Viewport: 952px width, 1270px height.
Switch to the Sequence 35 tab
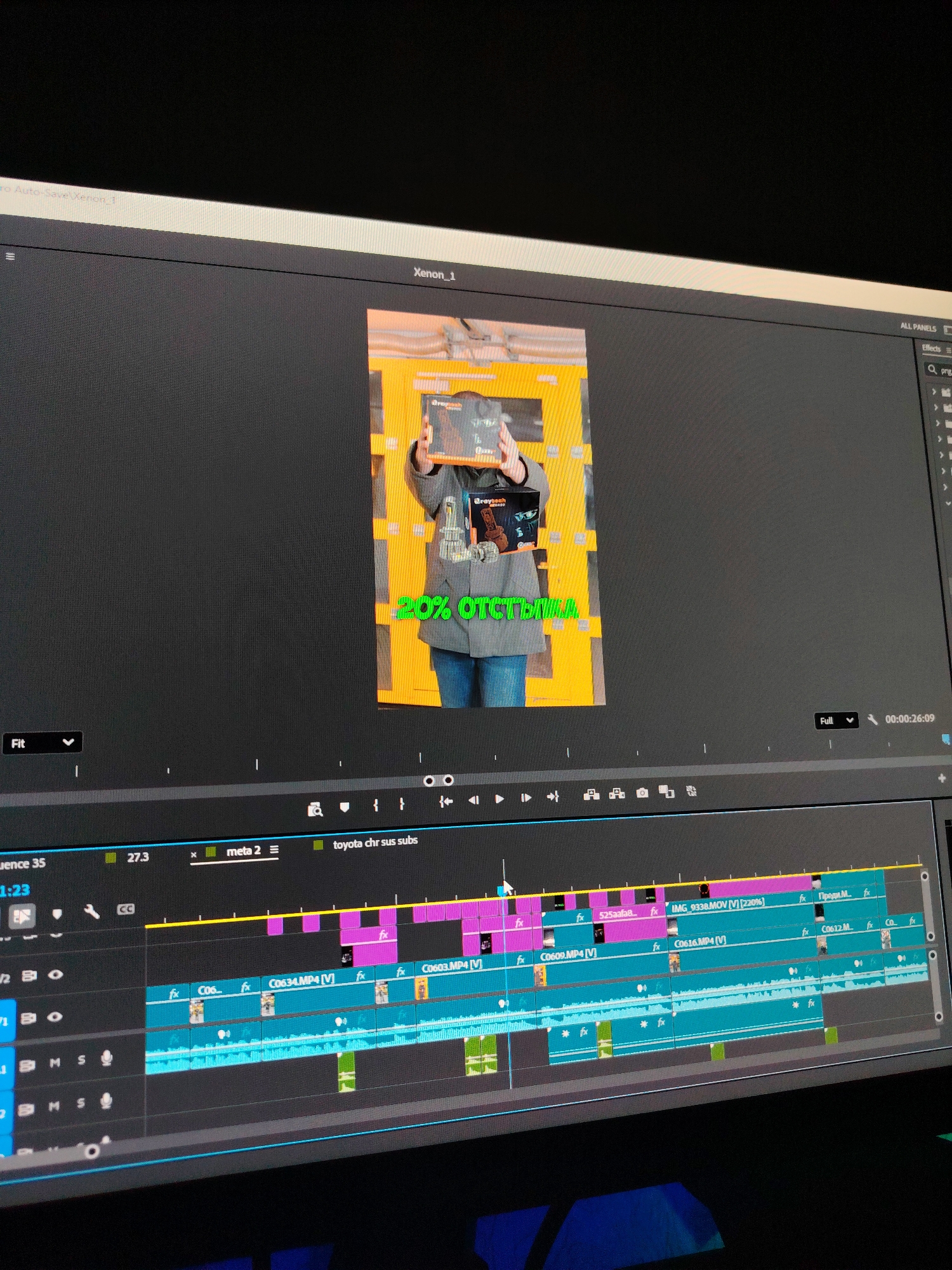[23, 864]
